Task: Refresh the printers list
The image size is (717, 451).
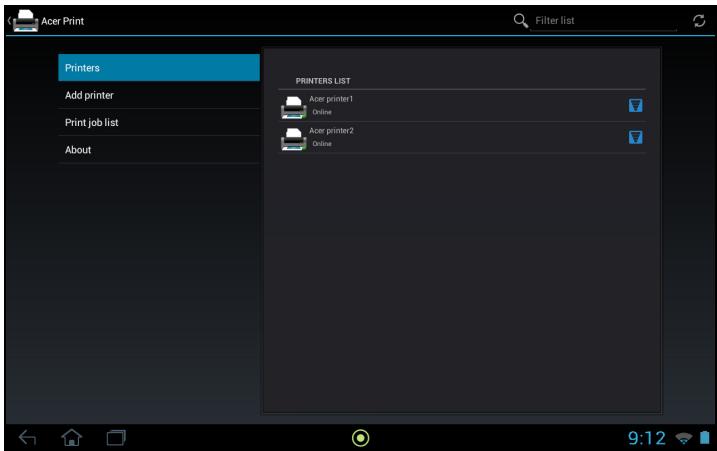Action: click(699, 21)
